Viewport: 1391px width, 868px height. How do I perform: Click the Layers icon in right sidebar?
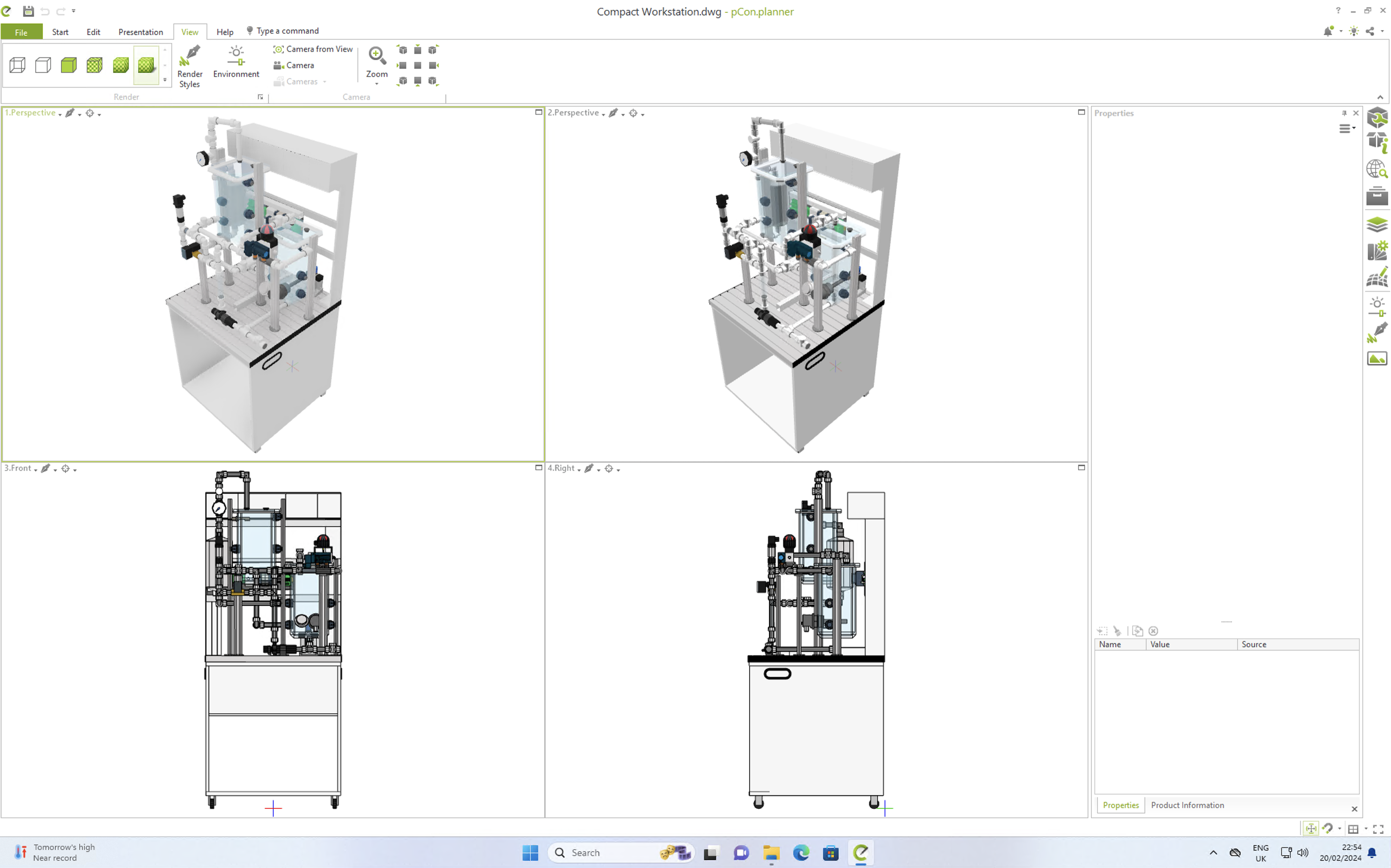(1377, 224)
